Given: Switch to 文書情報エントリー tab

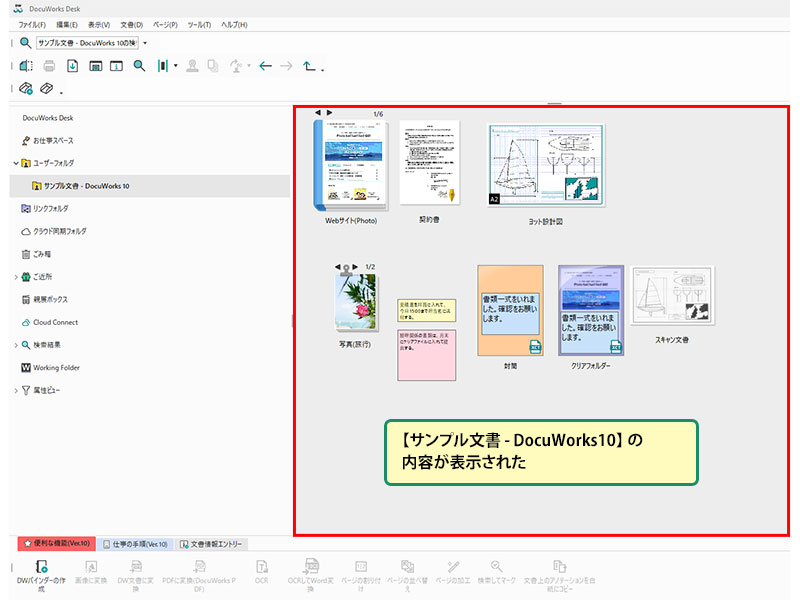Looking at the screenshot, I should (211, 544).
